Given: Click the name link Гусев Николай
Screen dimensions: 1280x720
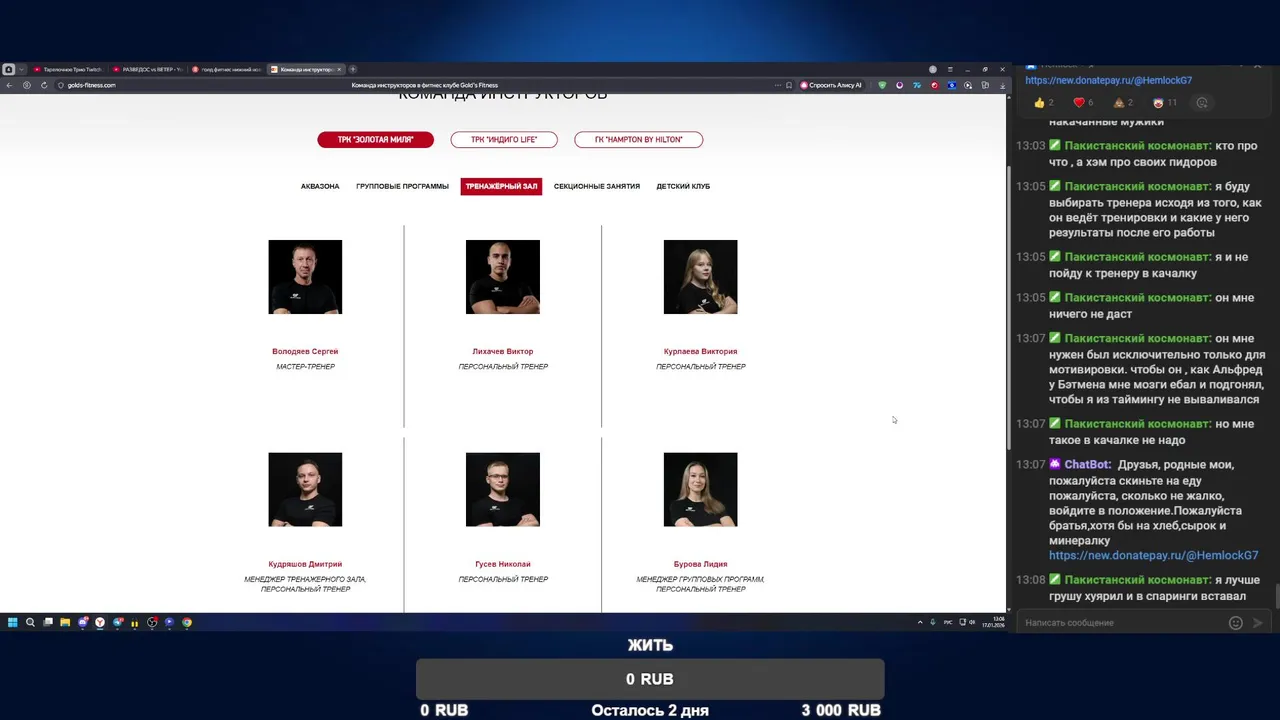Looking at the screenshot, I should (x=503, y=564).
